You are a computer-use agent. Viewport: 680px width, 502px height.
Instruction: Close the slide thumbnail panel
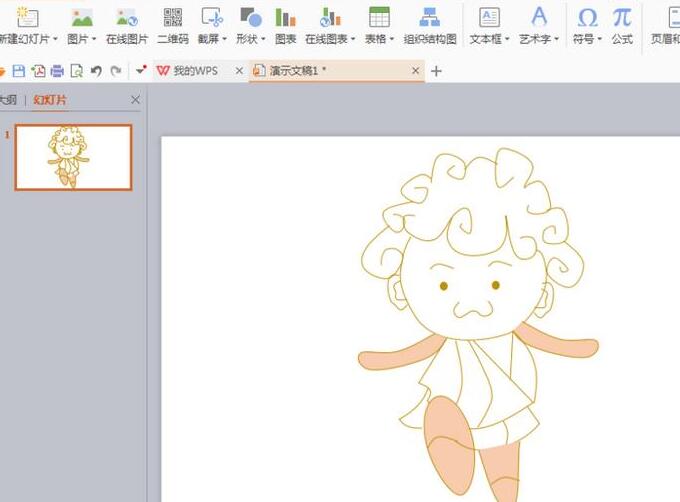point(135,100)
